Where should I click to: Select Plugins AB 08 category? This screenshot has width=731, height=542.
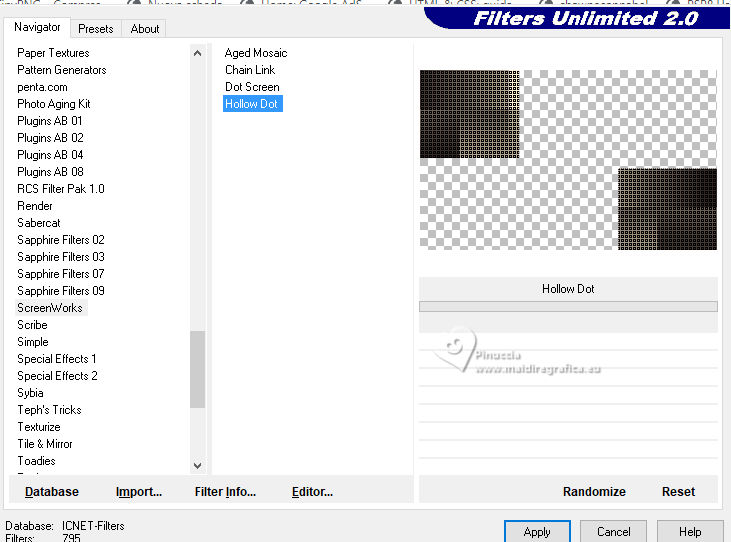pyautogui.click(x=50, y=172)
